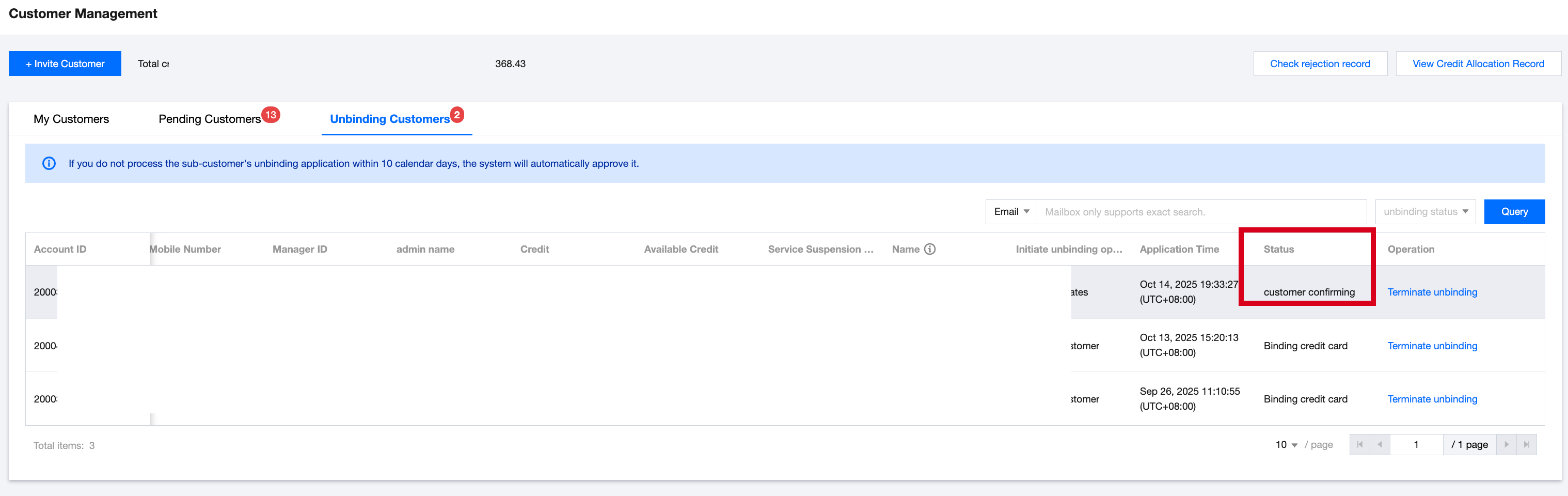Click the info icon in blue notice banner
The height and width of the screenshot is (496, 1568).
tap(49, 163)
